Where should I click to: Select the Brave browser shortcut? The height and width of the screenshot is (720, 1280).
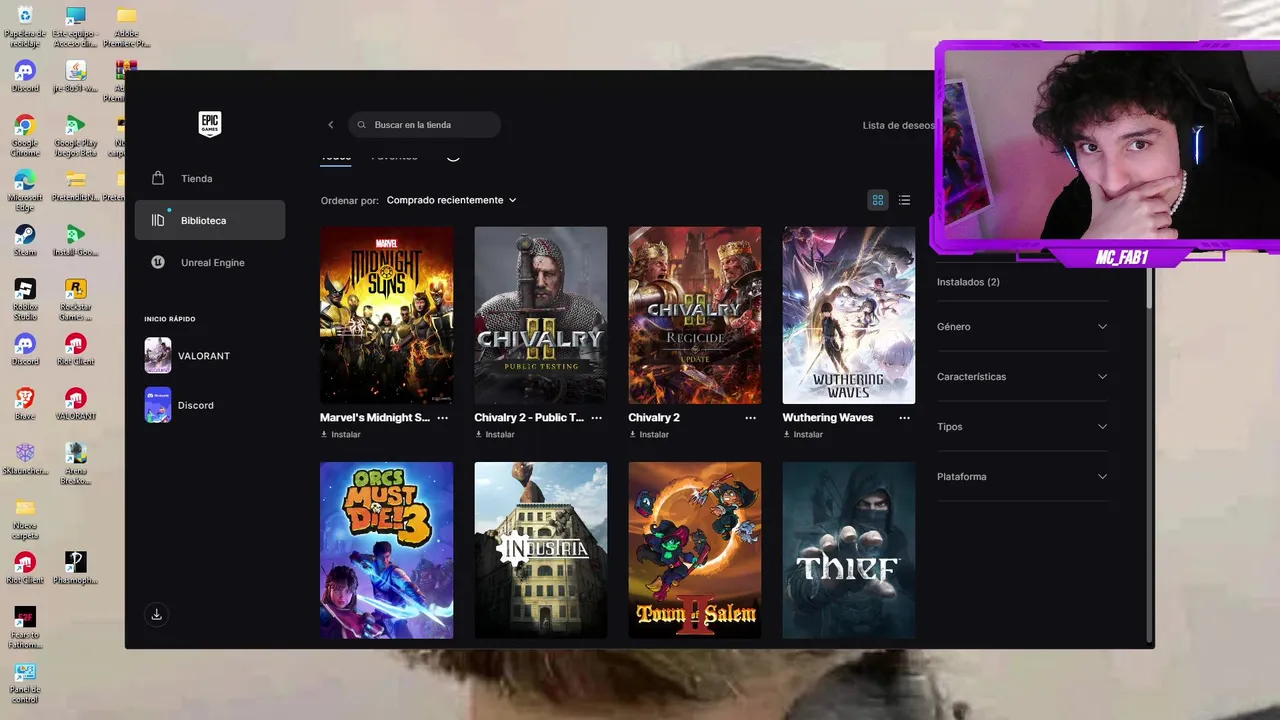(x=25, y=404)
